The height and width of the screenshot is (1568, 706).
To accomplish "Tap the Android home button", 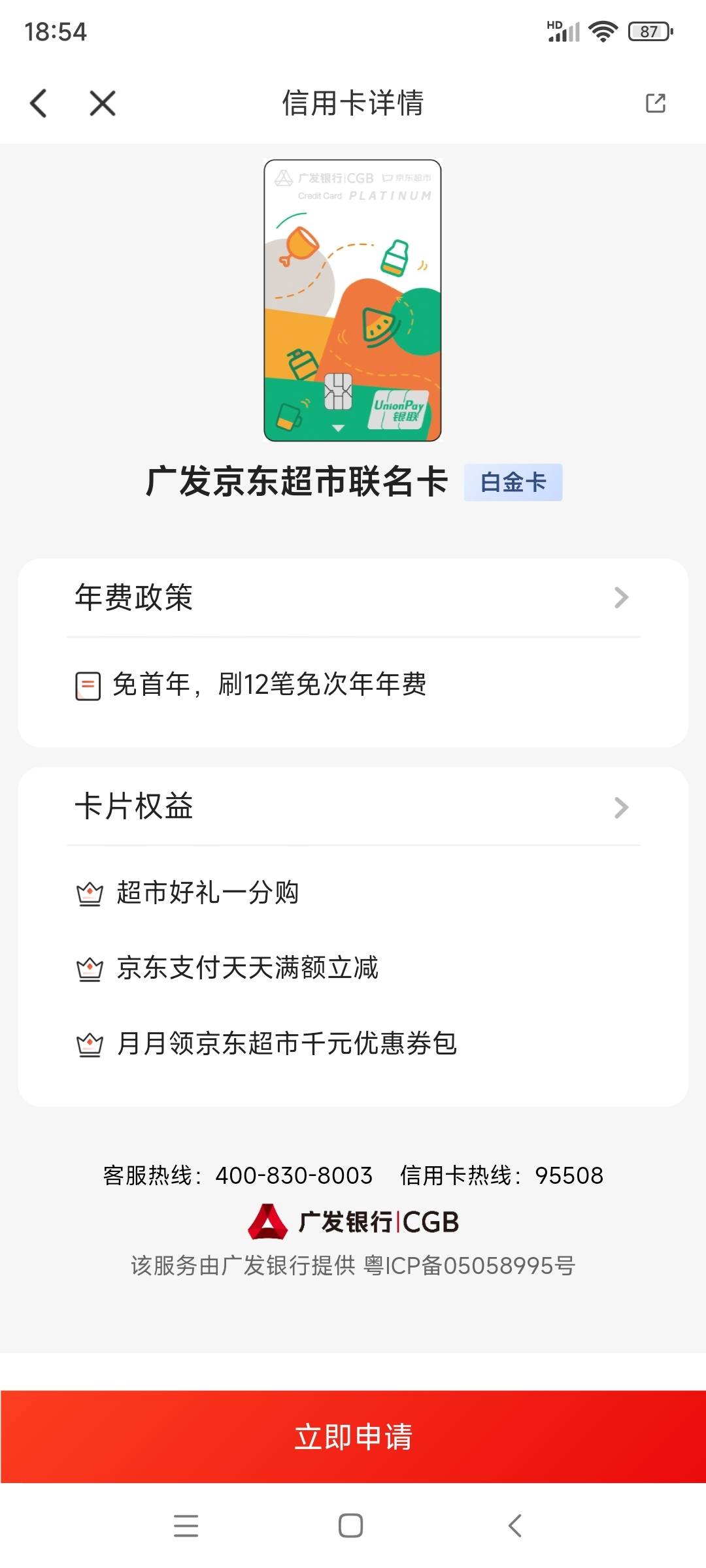I will click(351, 1526).
